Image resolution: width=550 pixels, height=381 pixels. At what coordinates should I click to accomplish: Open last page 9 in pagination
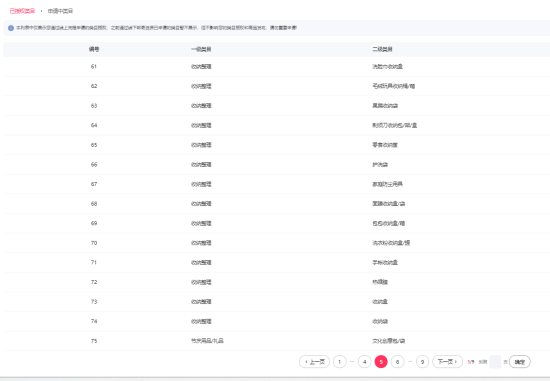point(422,362)
